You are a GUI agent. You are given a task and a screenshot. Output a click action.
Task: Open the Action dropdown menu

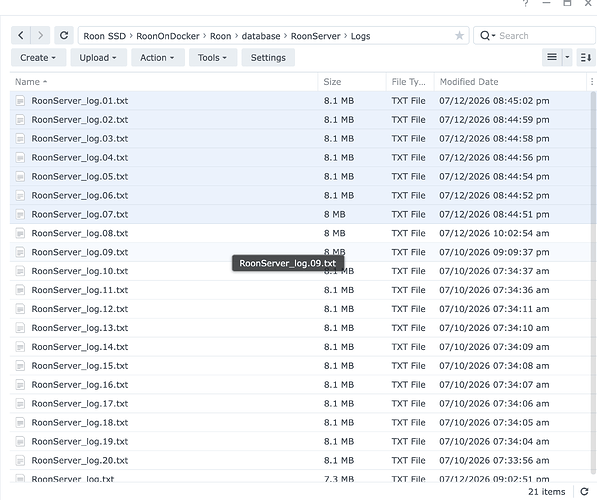click(158, 58)
